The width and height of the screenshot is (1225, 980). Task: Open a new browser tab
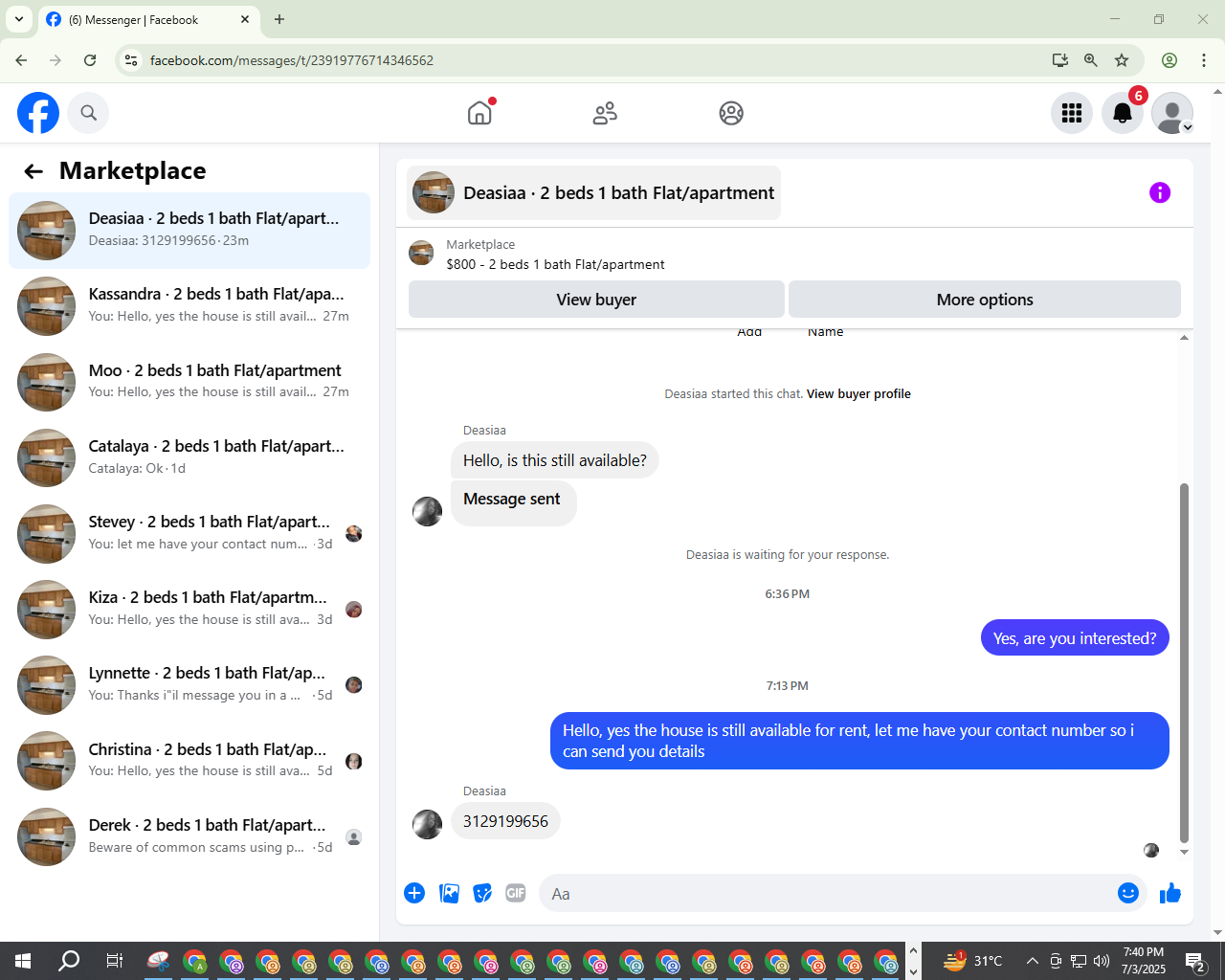(279, 19)
